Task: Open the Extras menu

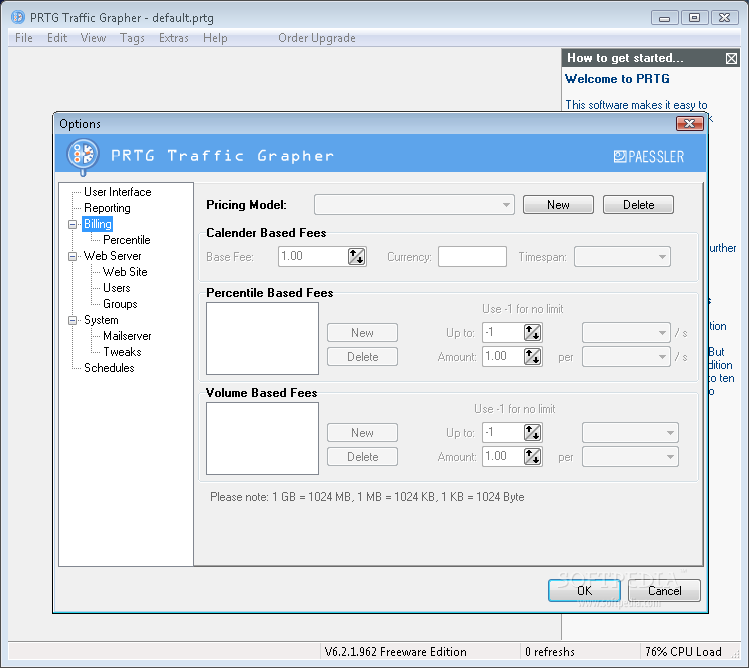Action: point(173,38)
